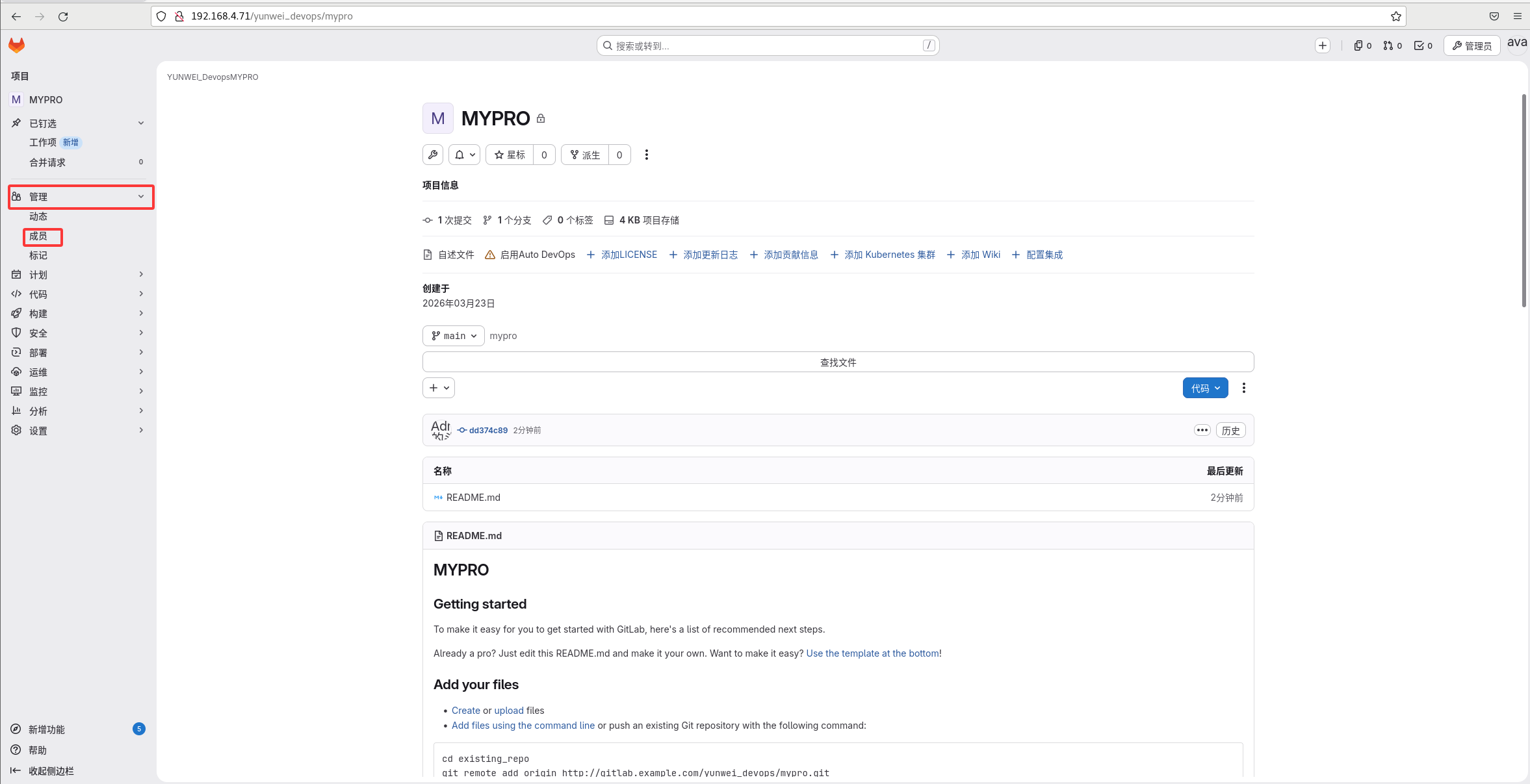Open merge requests counter in top bar

point(1392,45)
